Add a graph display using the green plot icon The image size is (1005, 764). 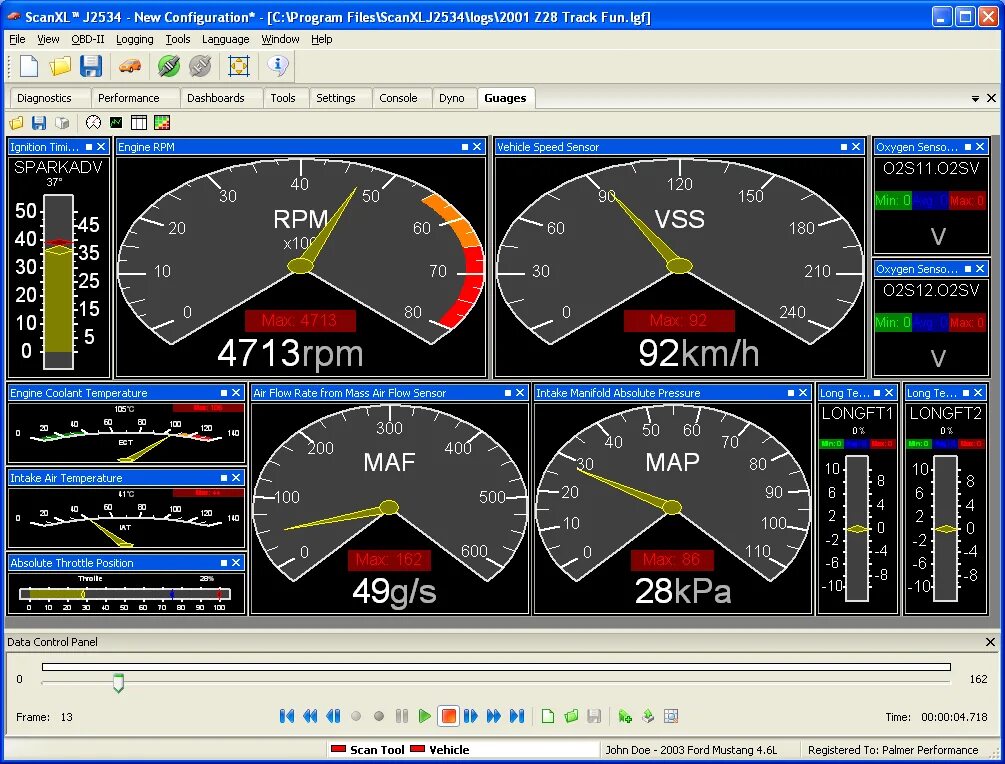[x=116, y=122]
